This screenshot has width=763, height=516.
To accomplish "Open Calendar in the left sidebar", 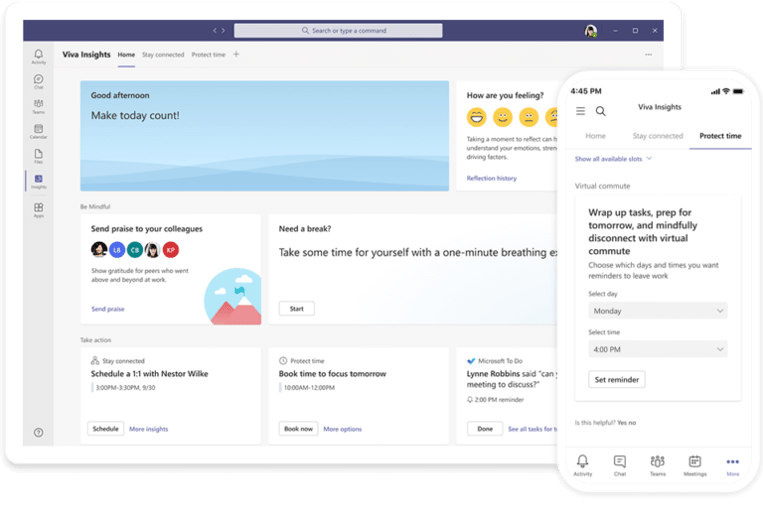I will point(38,130).
